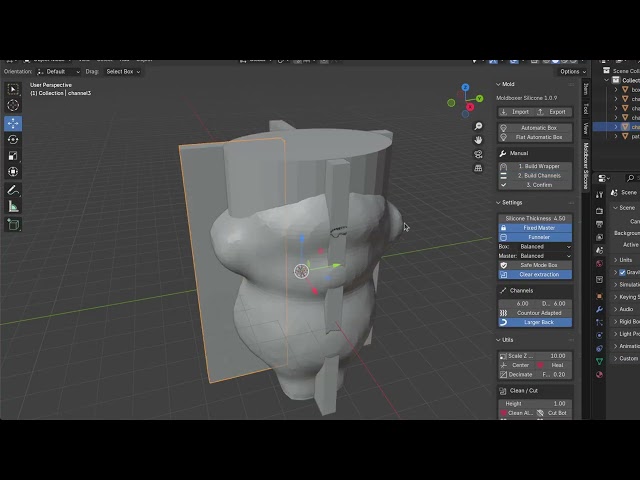The width and height of the screenshot is (640, 480).
Task: Select the Transform tool
Action: (13, 172)
